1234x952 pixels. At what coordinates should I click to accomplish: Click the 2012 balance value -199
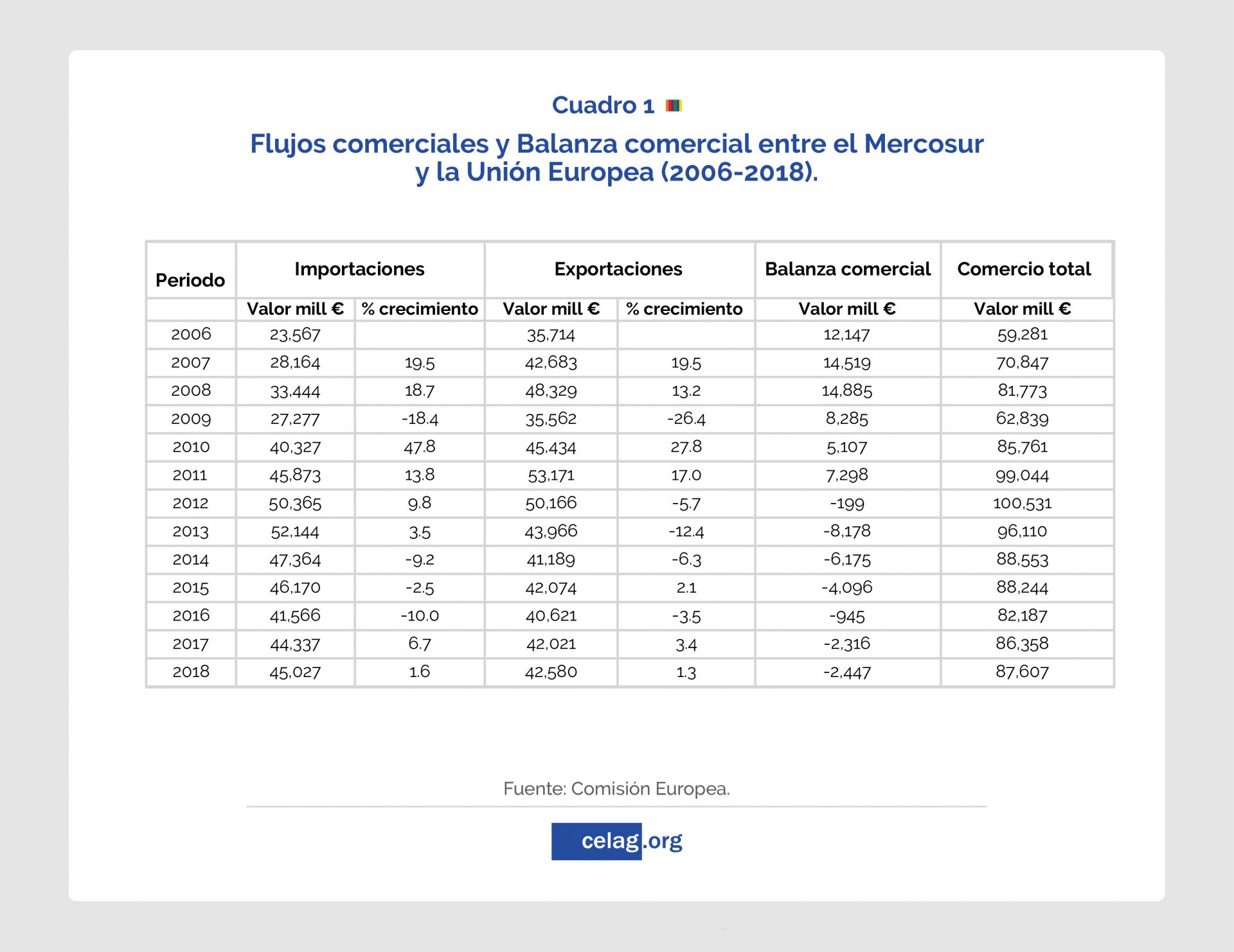tap(847, 504)
